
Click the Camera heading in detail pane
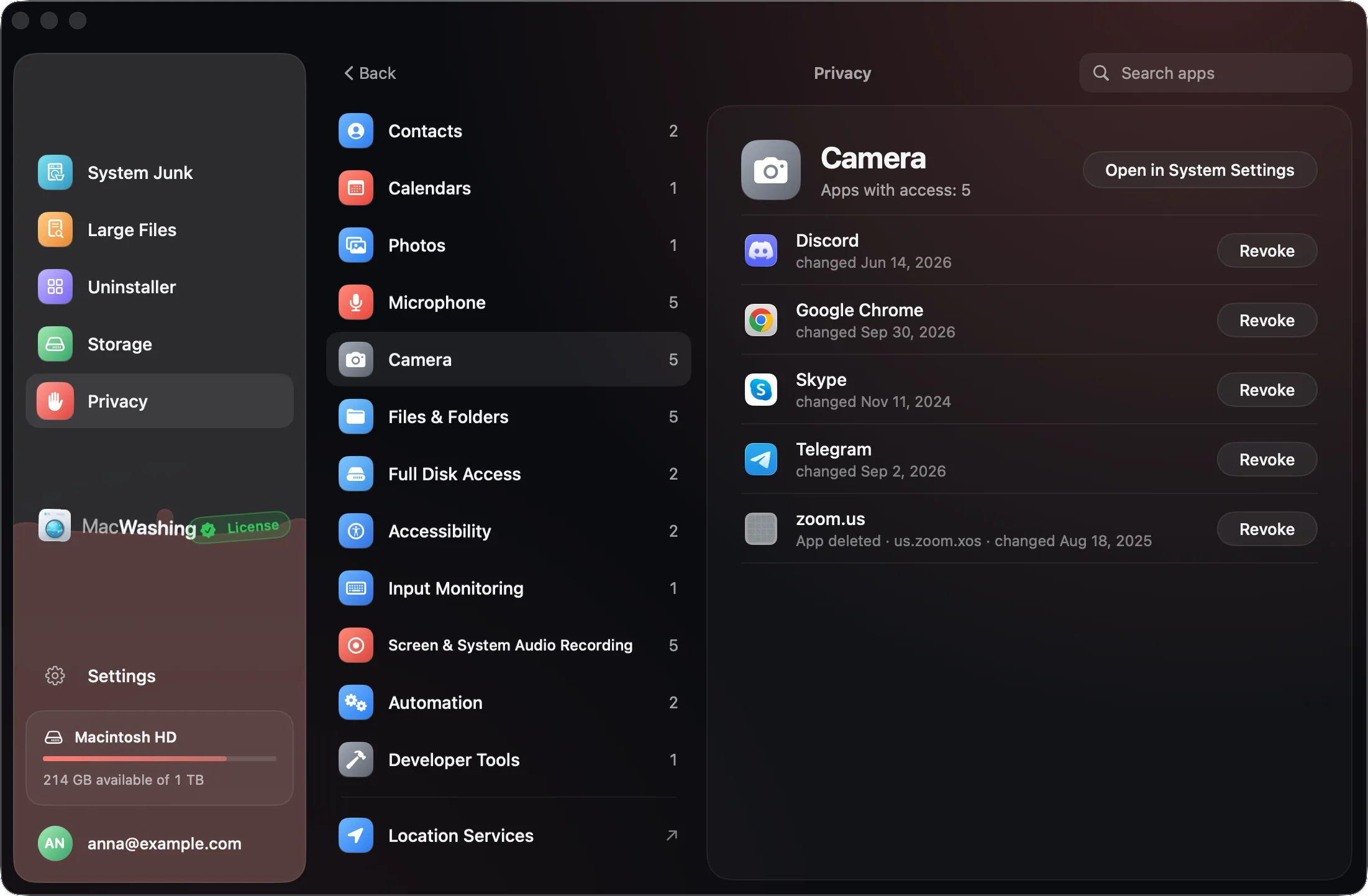[x=873, y=158]
